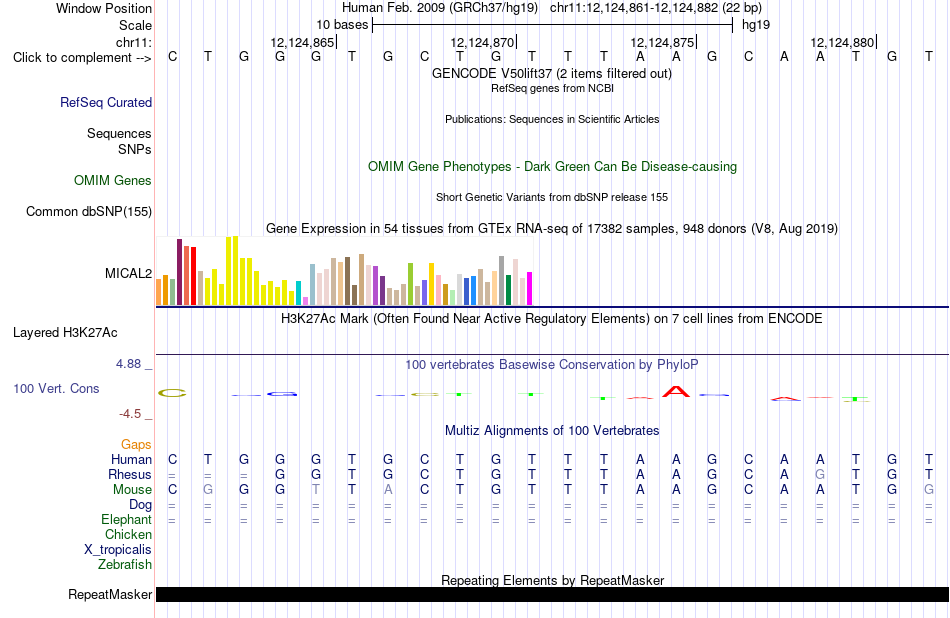This screenshot has width=950, height=618.
Task: Click the yellow C in the PhyloP conservation track
Action: coord(172,393)
